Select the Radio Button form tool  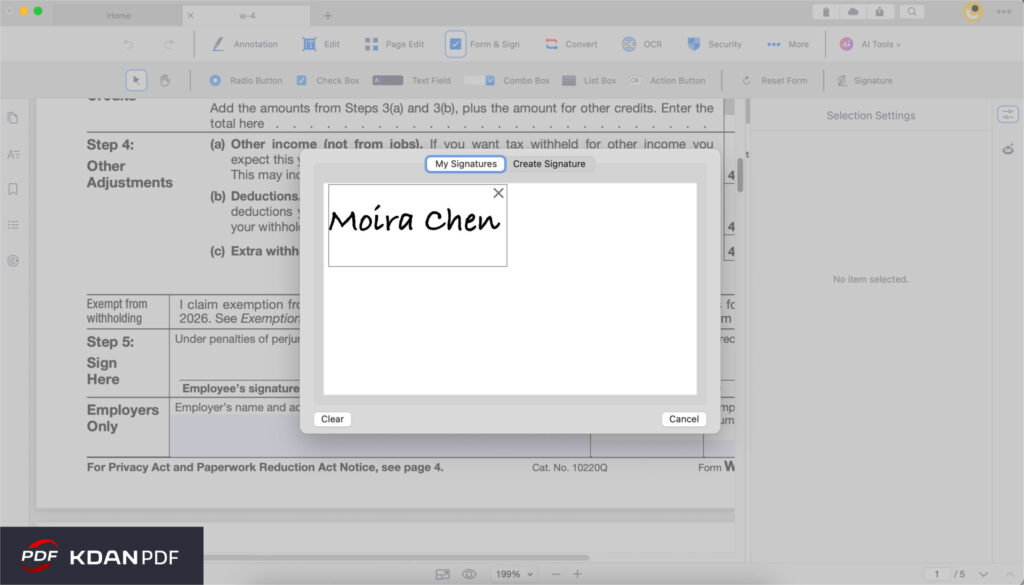pyautogui.click(x=246, y=80)
